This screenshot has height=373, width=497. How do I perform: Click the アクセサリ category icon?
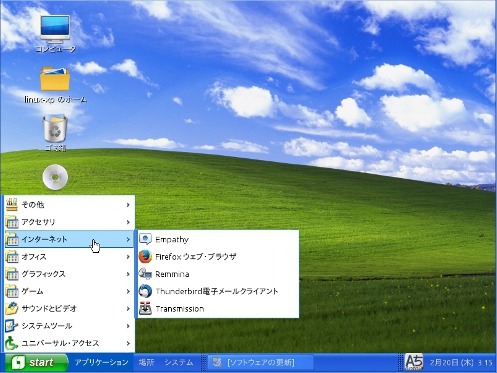(x=12, y=222)
